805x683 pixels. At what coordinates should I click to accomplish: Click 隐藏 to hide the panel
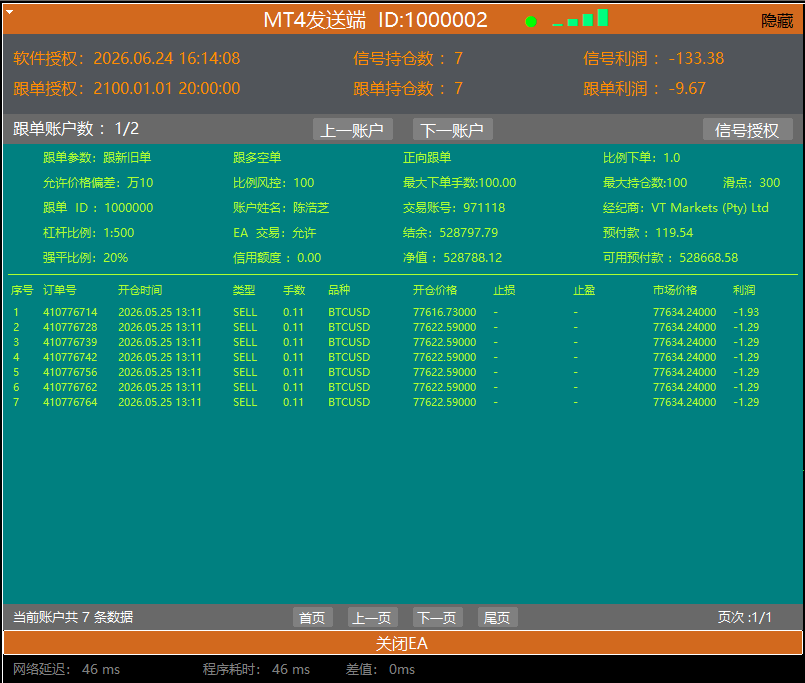(x=777, y=21)
